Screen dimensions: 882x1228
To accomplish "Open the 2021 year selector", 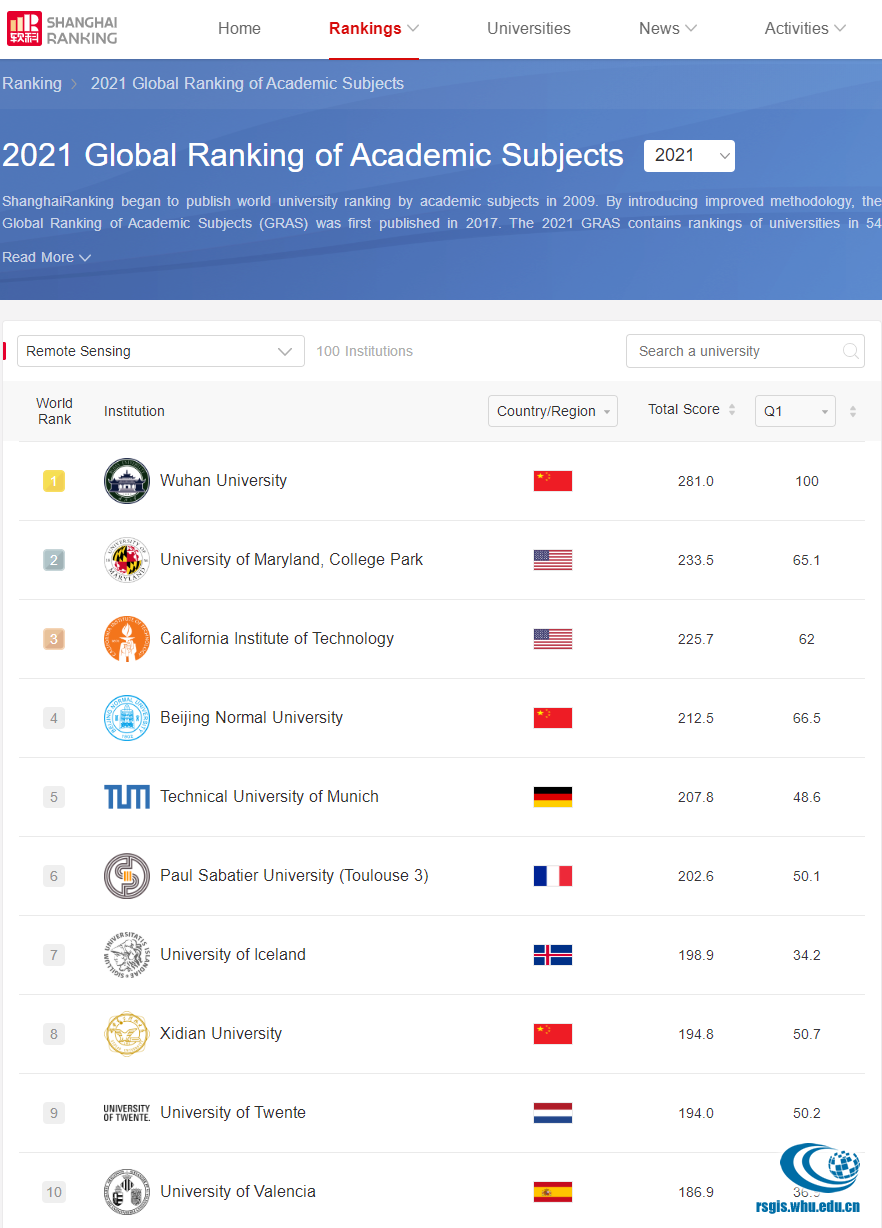I will 689,156.
